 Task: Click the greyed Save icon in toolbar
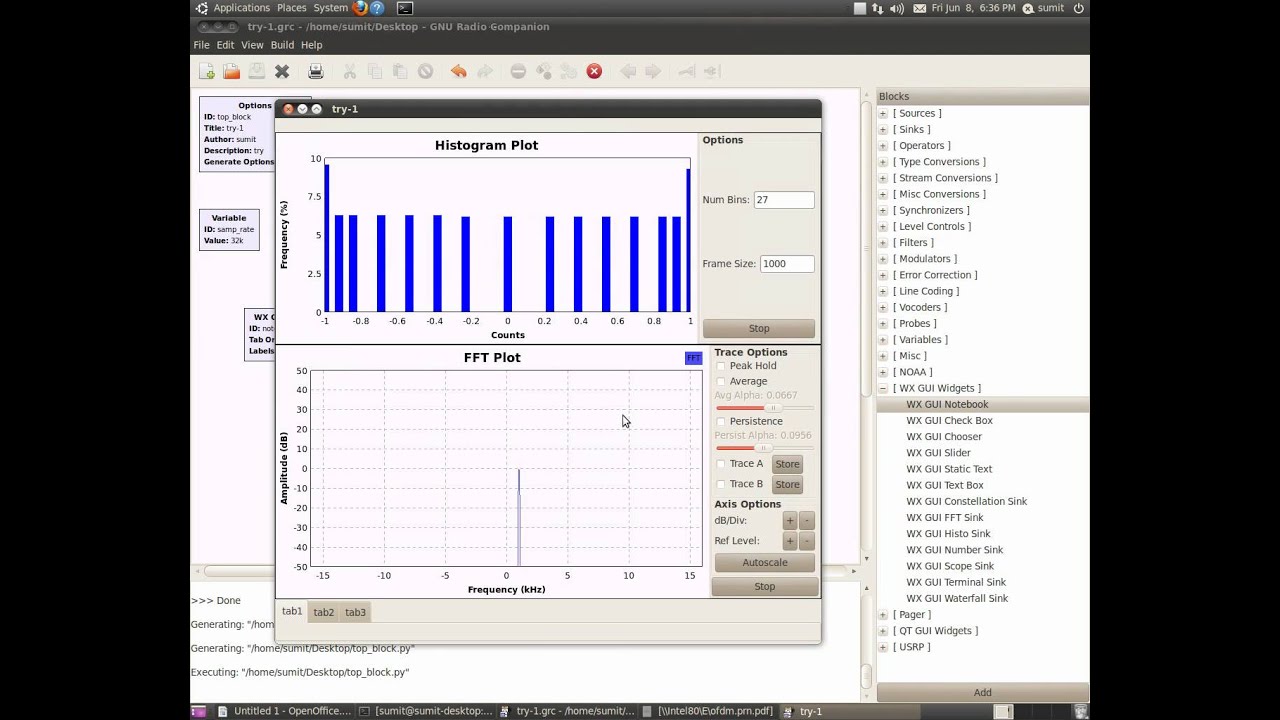tap(257, 71)
